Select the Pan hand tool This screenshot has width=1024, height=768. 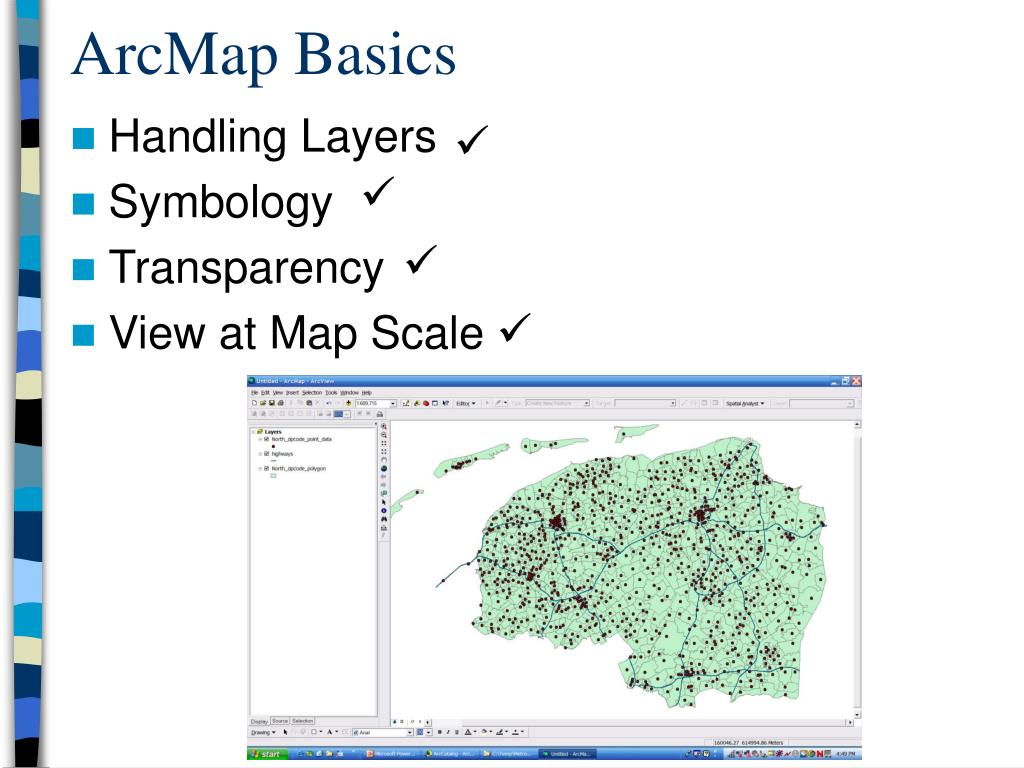384,460
